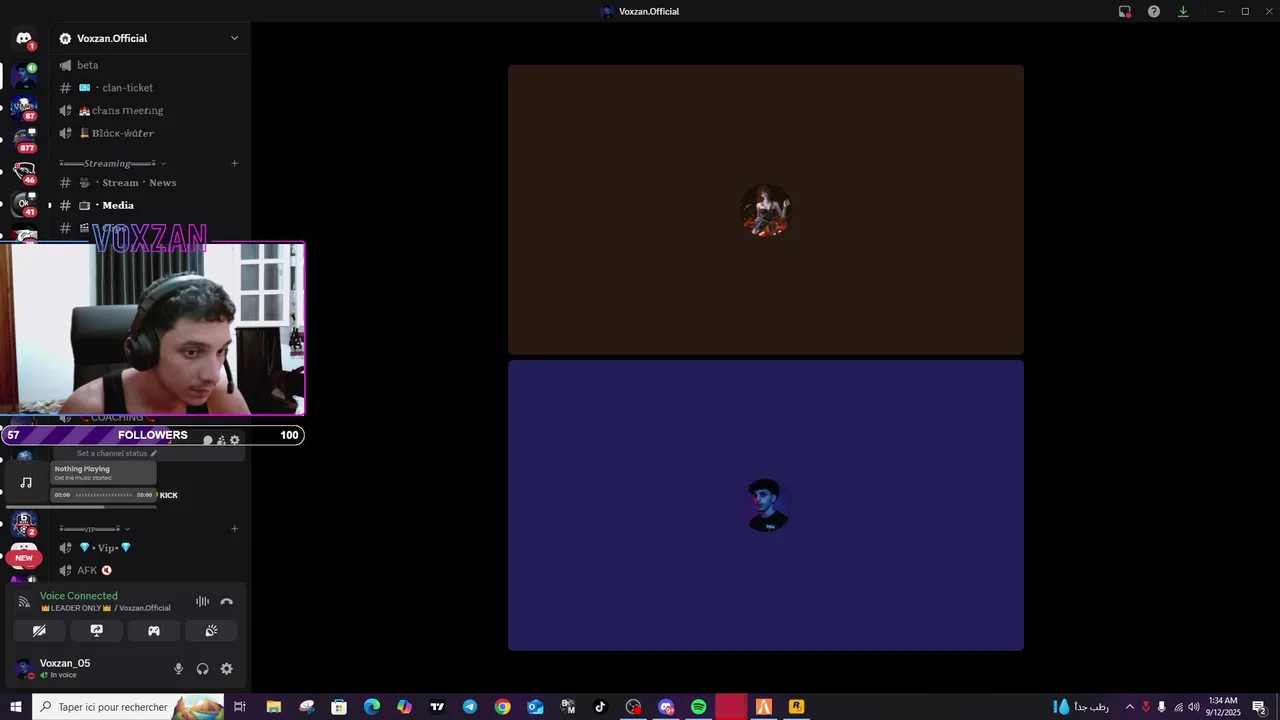Disconnect from voice with phone icon
The width and height of the screenshot is (1280, 720).
pyautogui.click(x=227, y=602)
